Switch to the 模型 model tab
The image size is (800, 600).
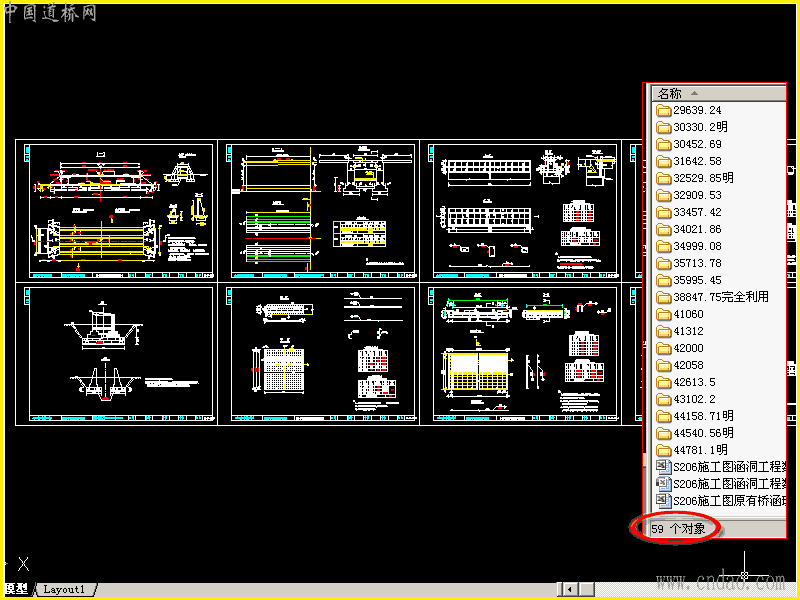[17, 589]
